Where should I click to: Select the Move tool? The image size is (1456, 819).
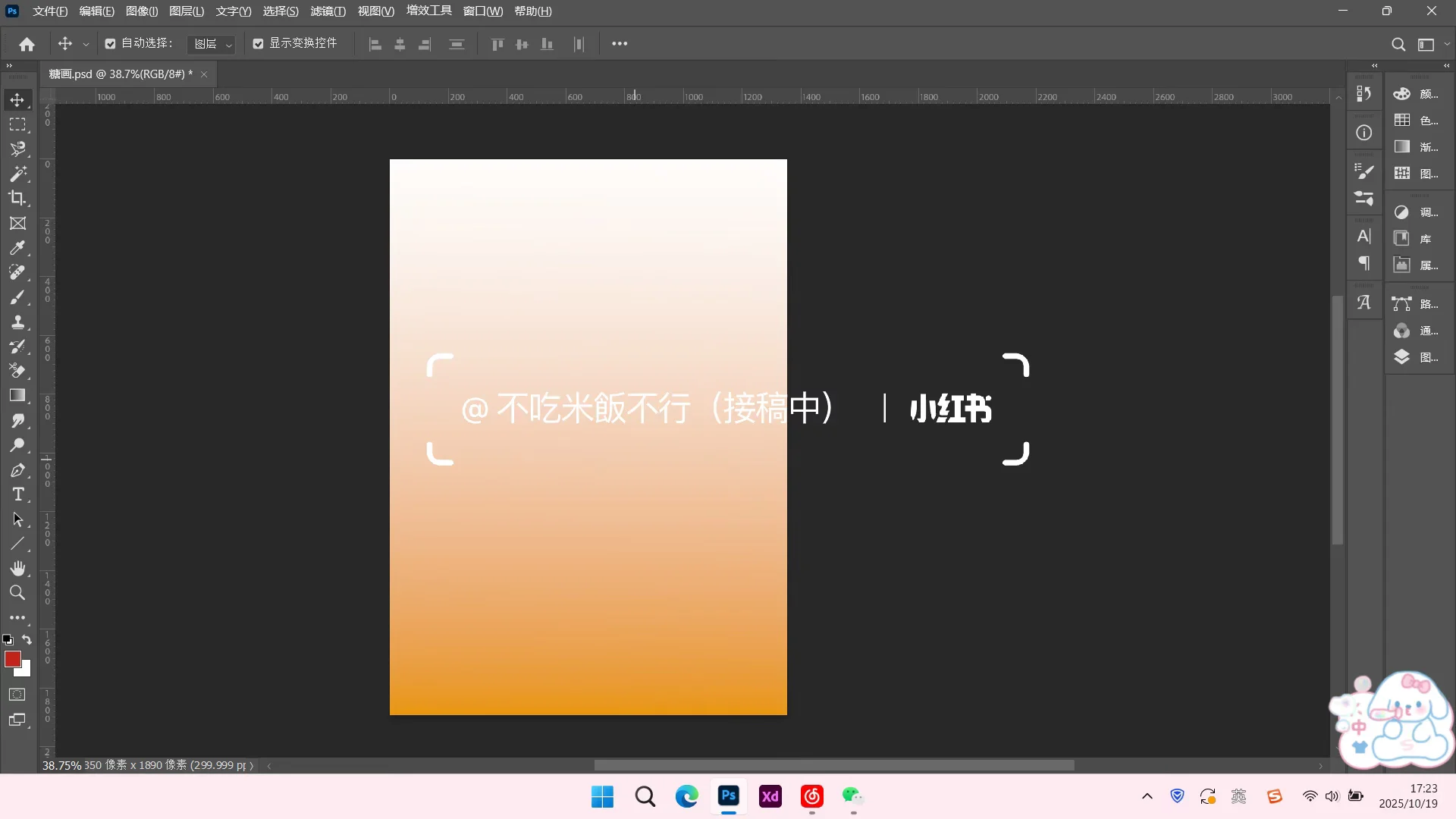tap(18, 99)
